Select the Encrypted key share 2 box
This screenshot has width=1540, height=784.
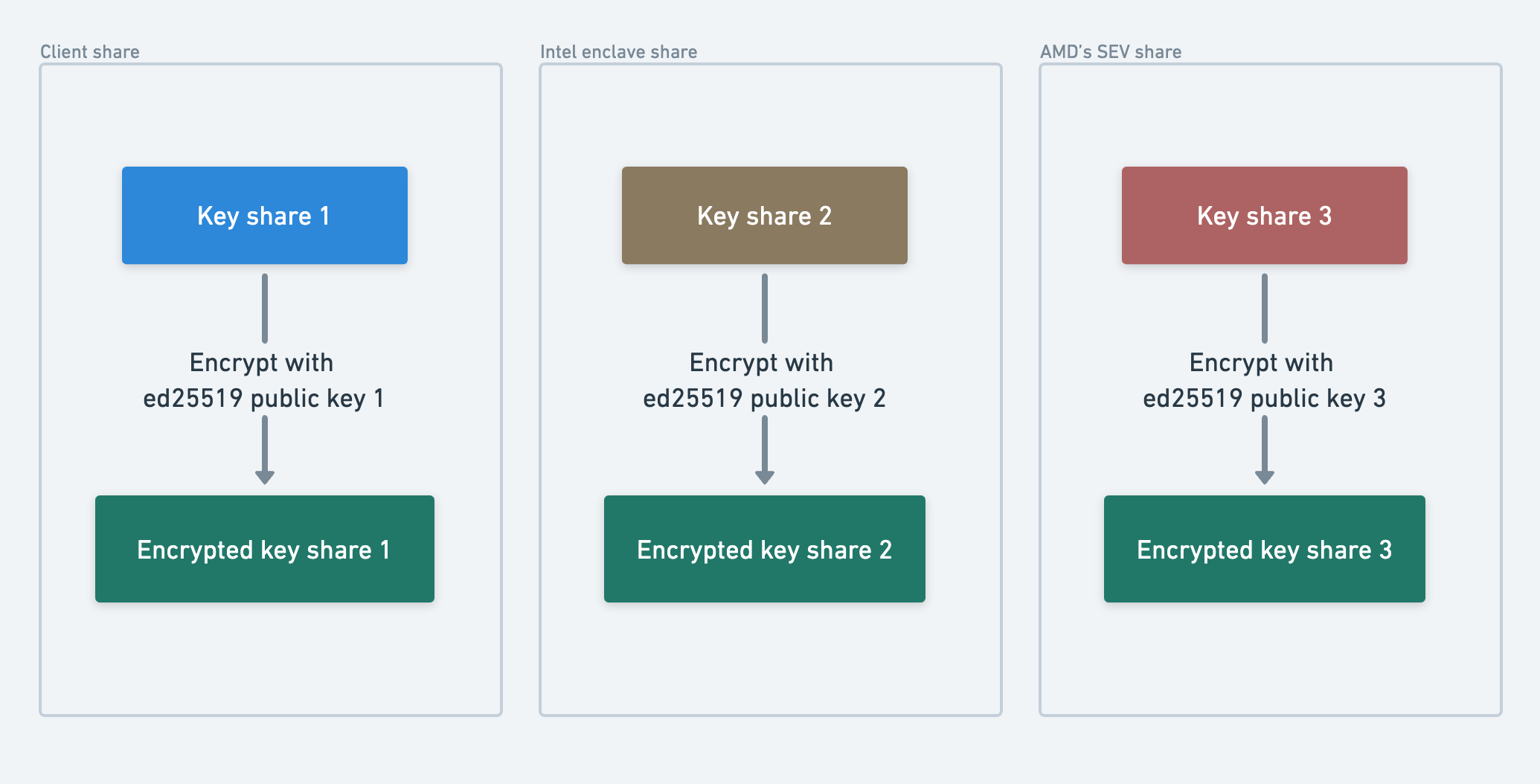point(764,549)
